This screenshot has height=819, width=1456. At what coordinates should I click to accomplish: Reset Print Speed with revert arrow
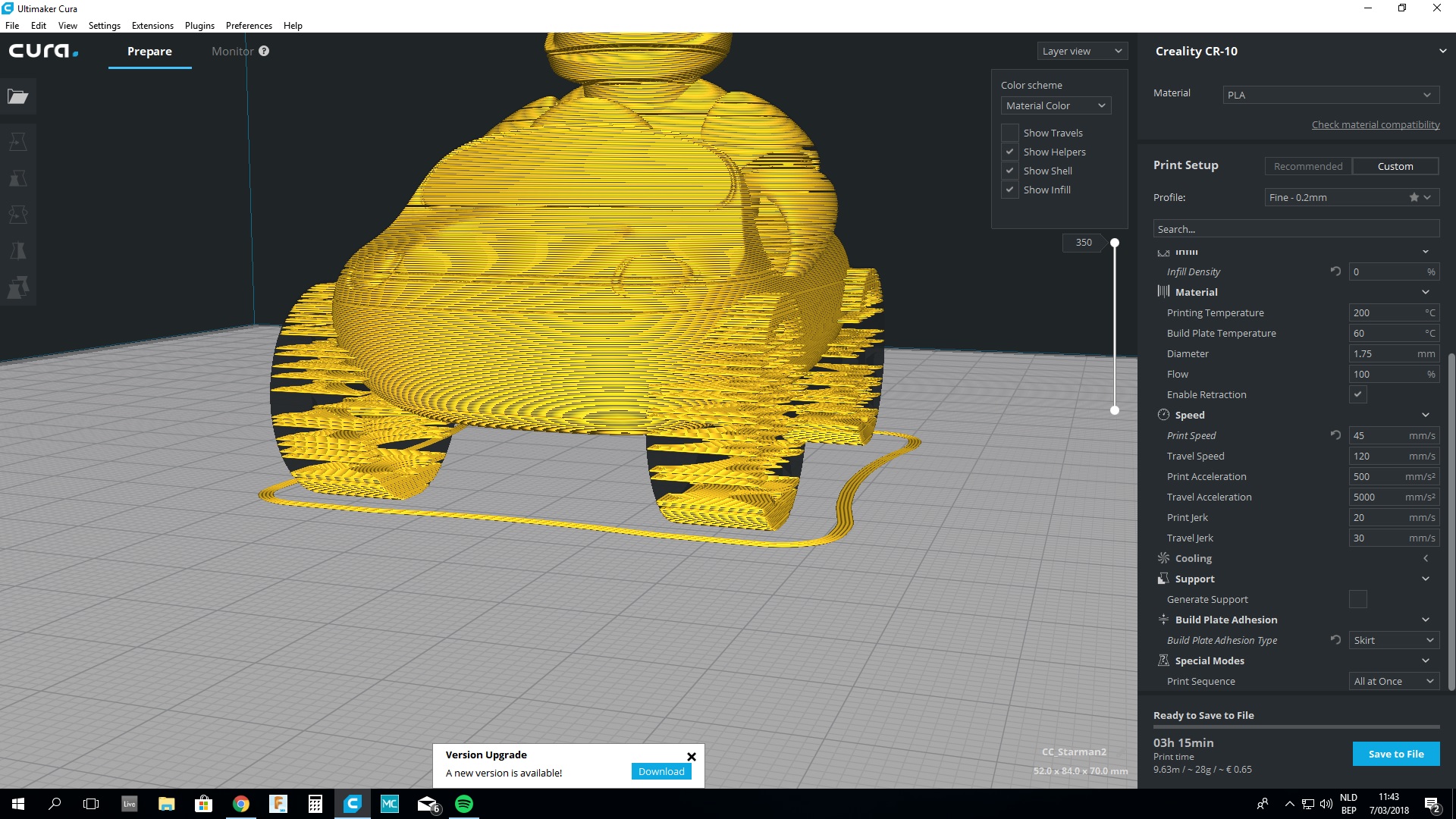pyautogui.click(x=1335, y=435)
